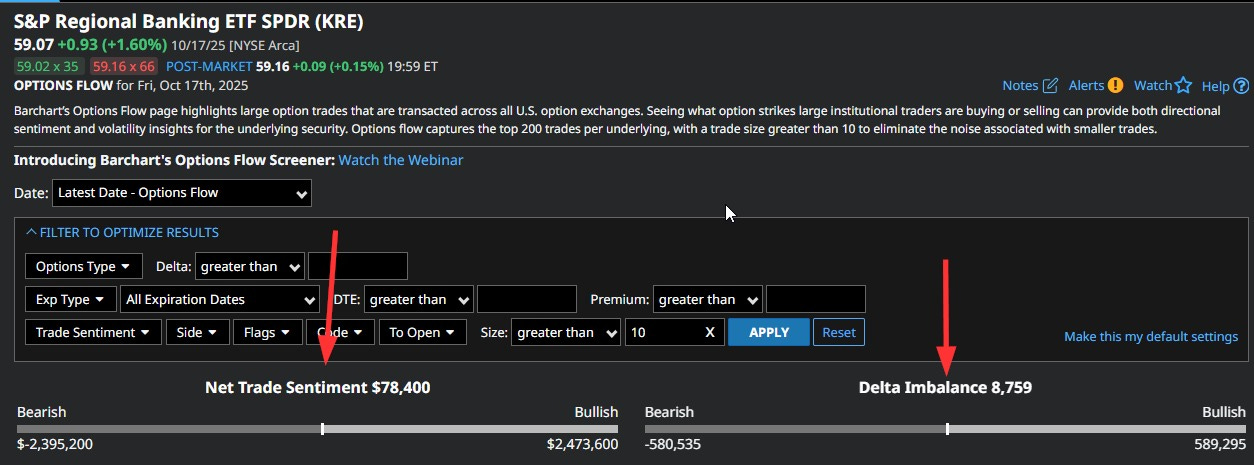Open All Expiration Dates dropdown
1254x465 pixels.
(x=220, y=299)
